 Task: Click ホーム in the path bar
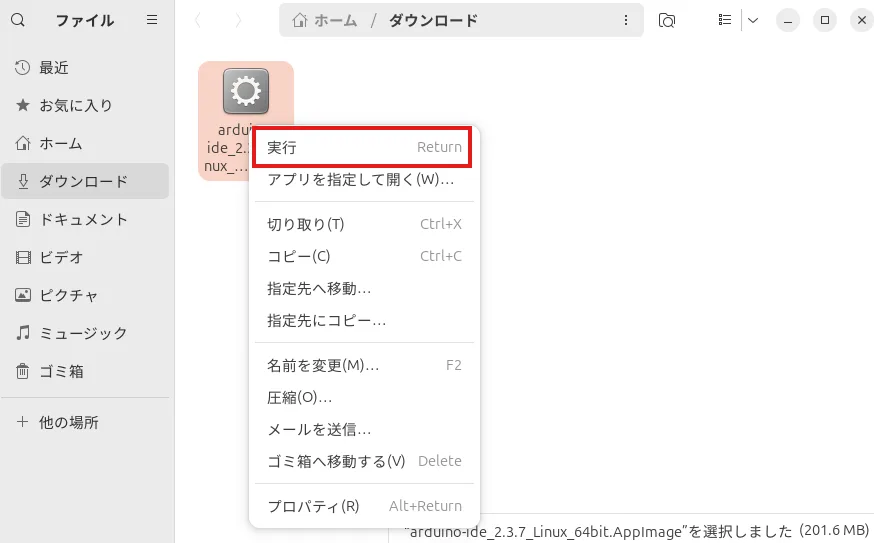[x=325, y=20]
